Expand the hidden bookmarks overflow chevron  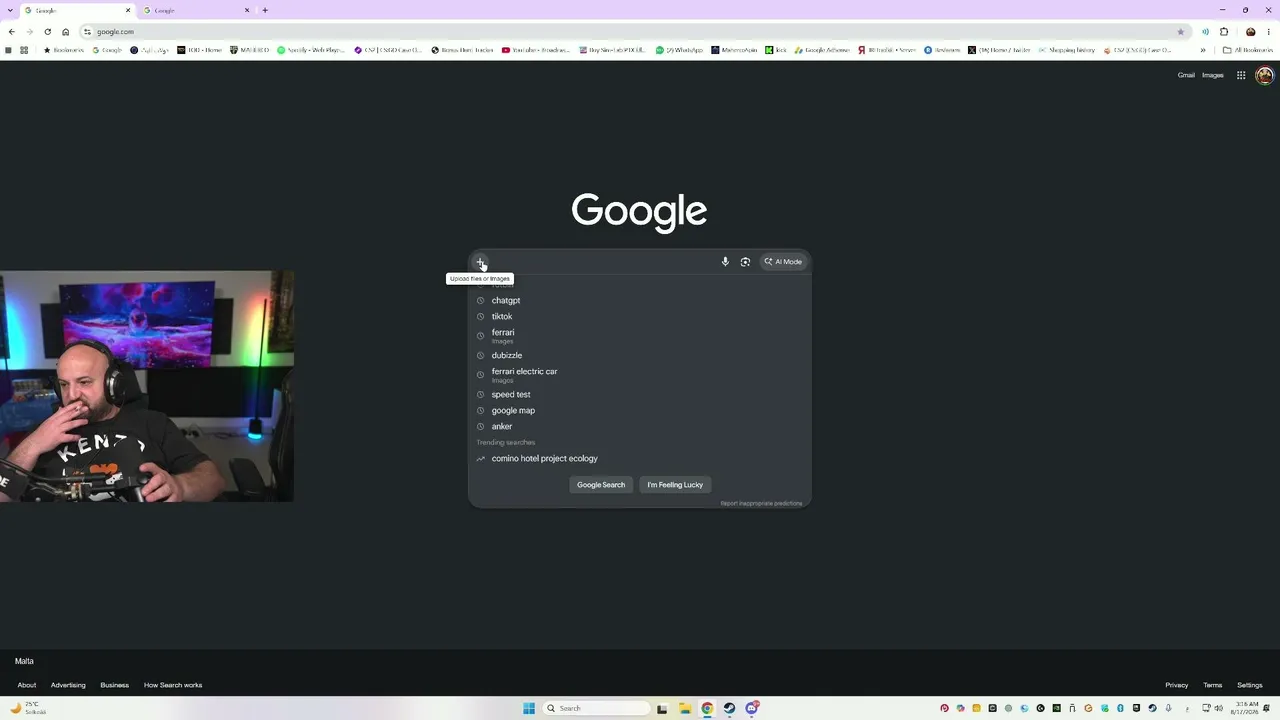[x=1203, y=50]
